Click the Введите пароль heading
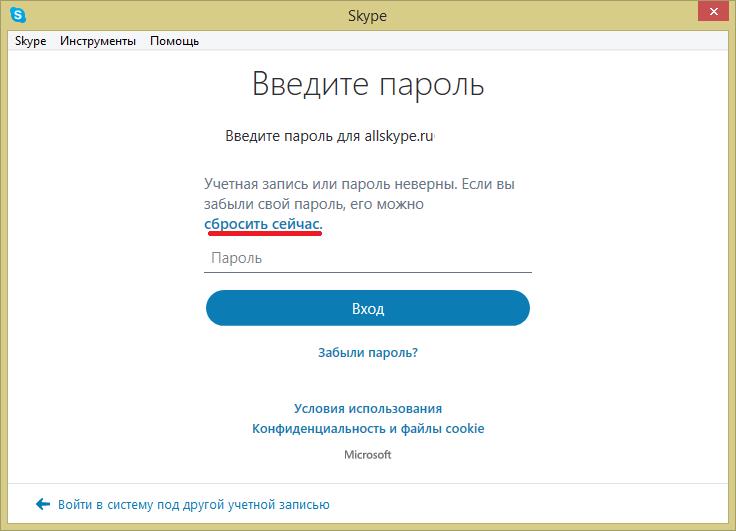 click(368, 84)
